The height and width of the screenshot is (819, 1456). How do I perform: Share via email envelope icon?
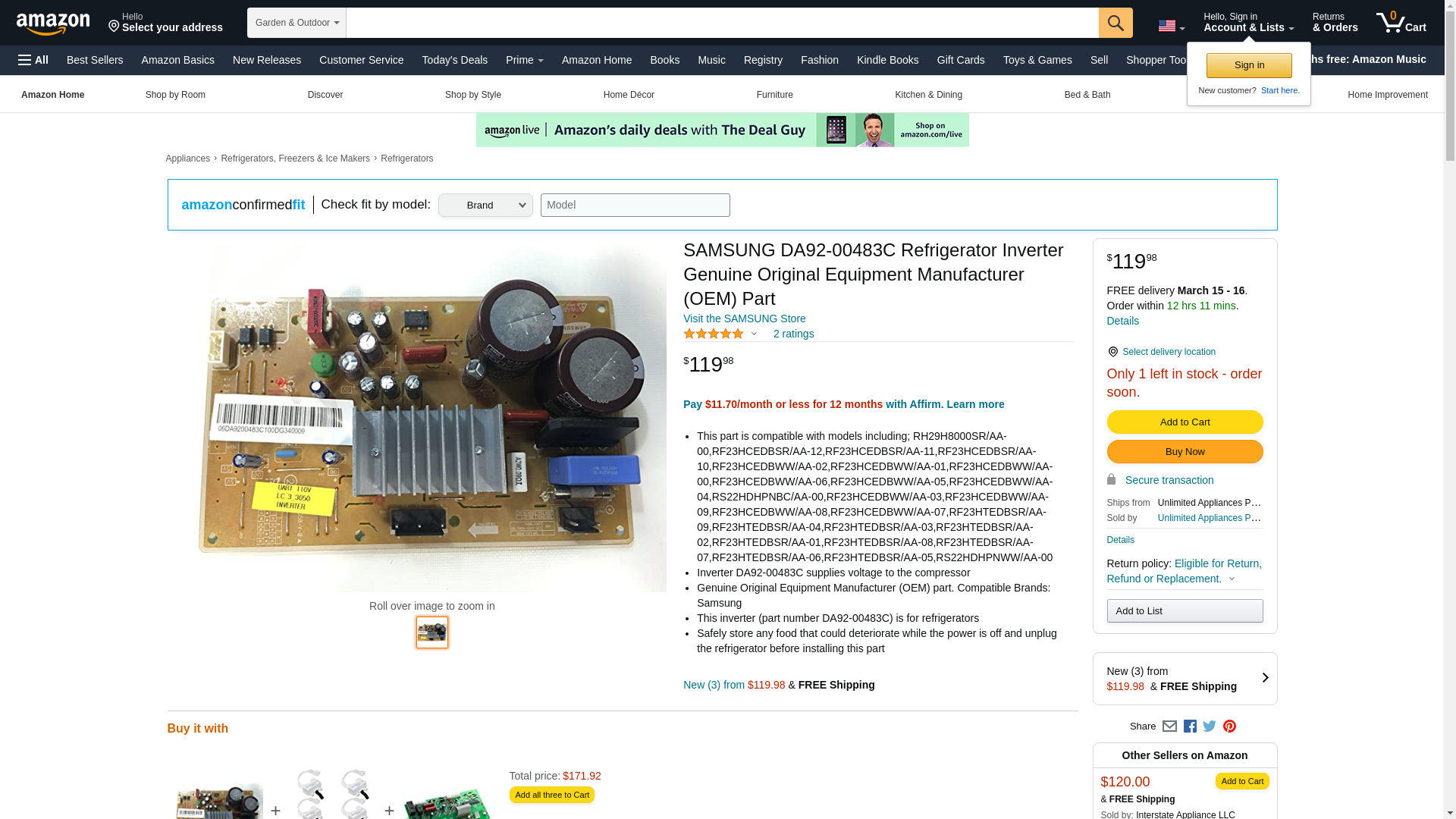1169,726
